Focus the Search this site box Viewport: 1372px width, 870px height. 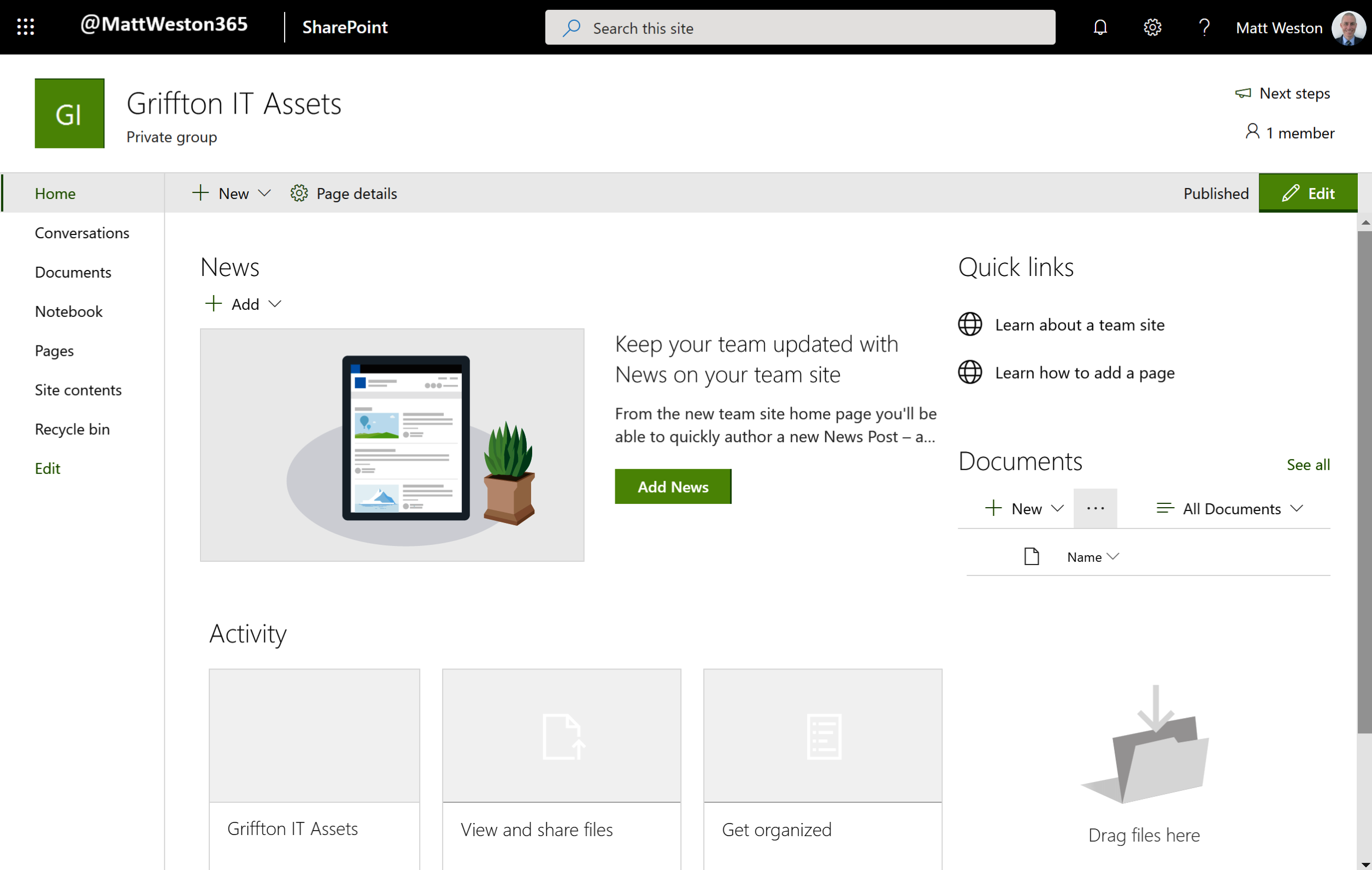(x=800, y=27)
